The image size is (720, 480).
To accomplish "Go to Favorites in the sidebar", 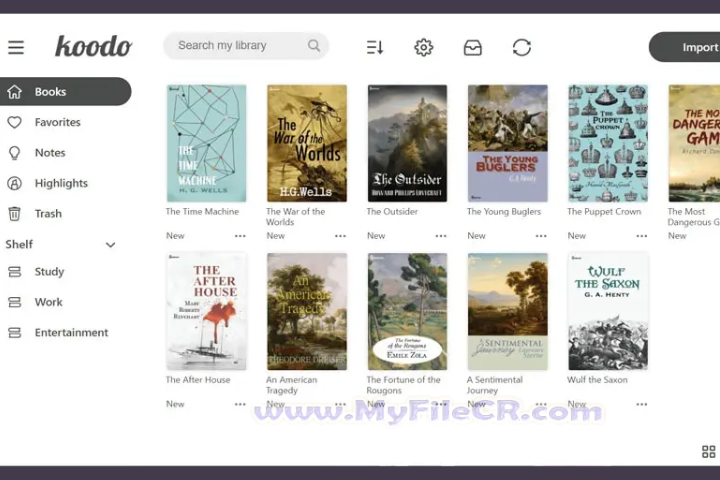I will click(57, 122).
